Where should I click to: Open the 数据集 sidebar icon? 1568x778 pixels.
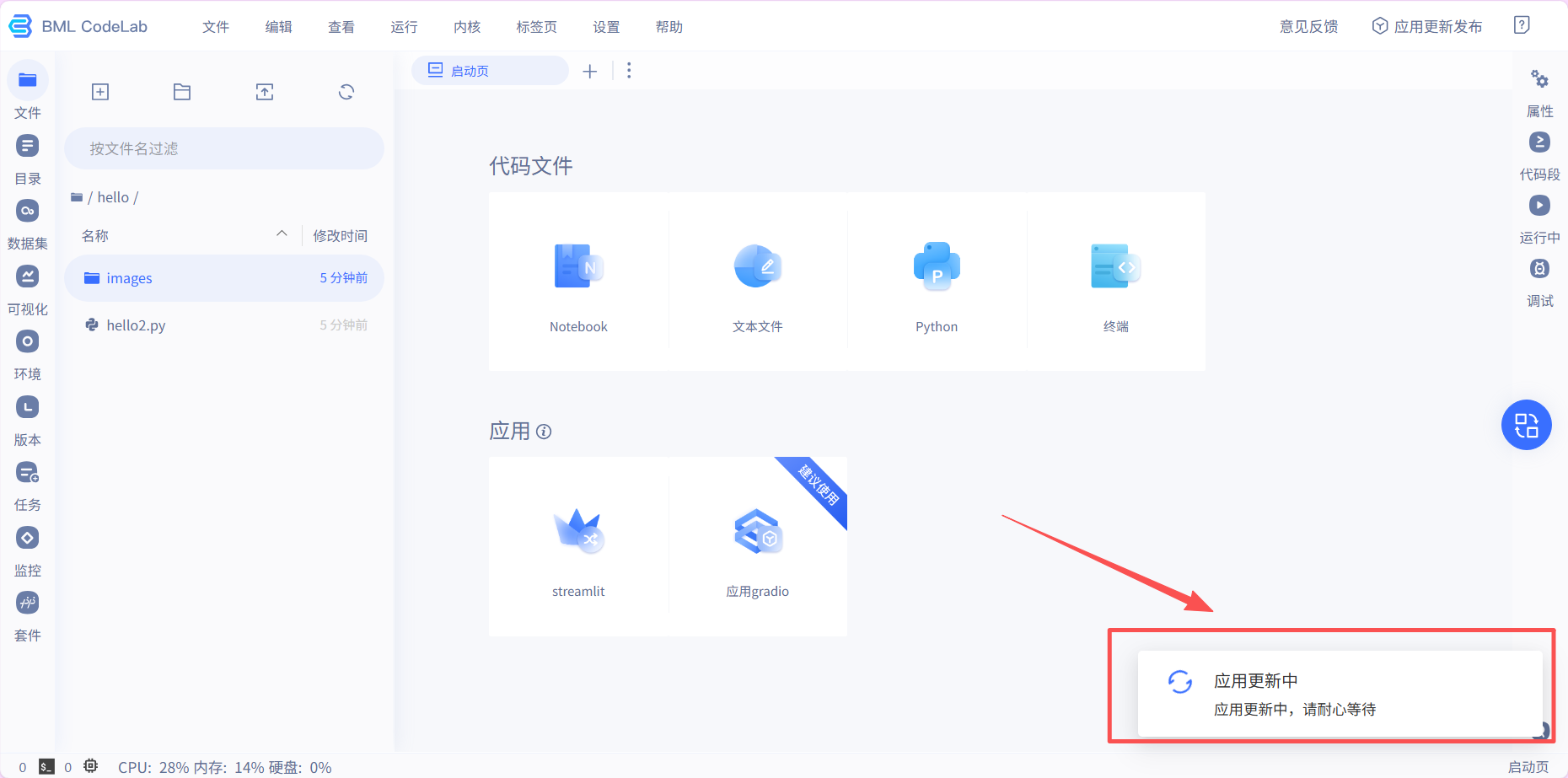tap(28, 211)
